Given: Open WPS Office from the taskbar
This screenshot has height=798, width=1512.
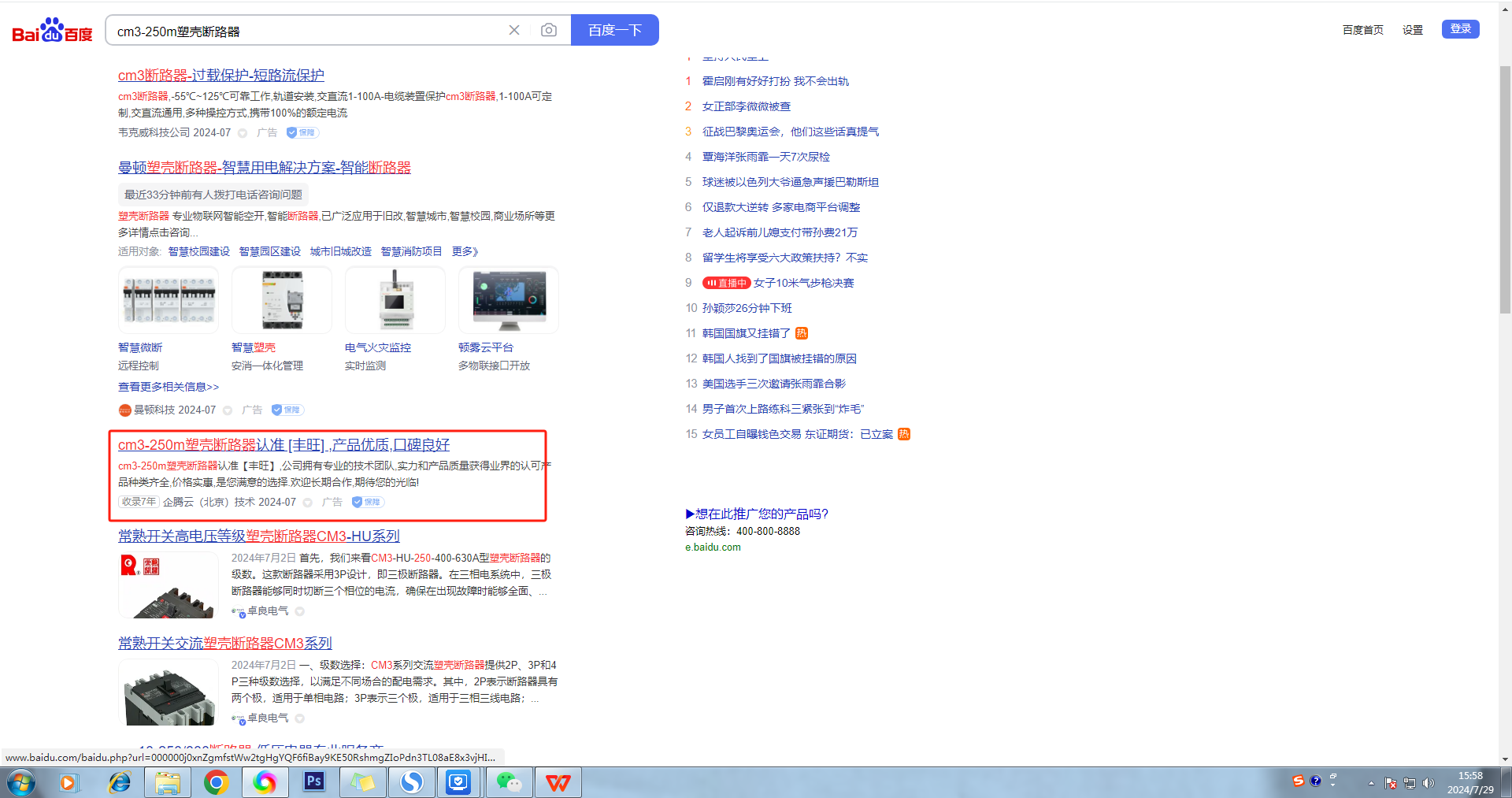Looking at the screenshot, I should click(558, 782).
